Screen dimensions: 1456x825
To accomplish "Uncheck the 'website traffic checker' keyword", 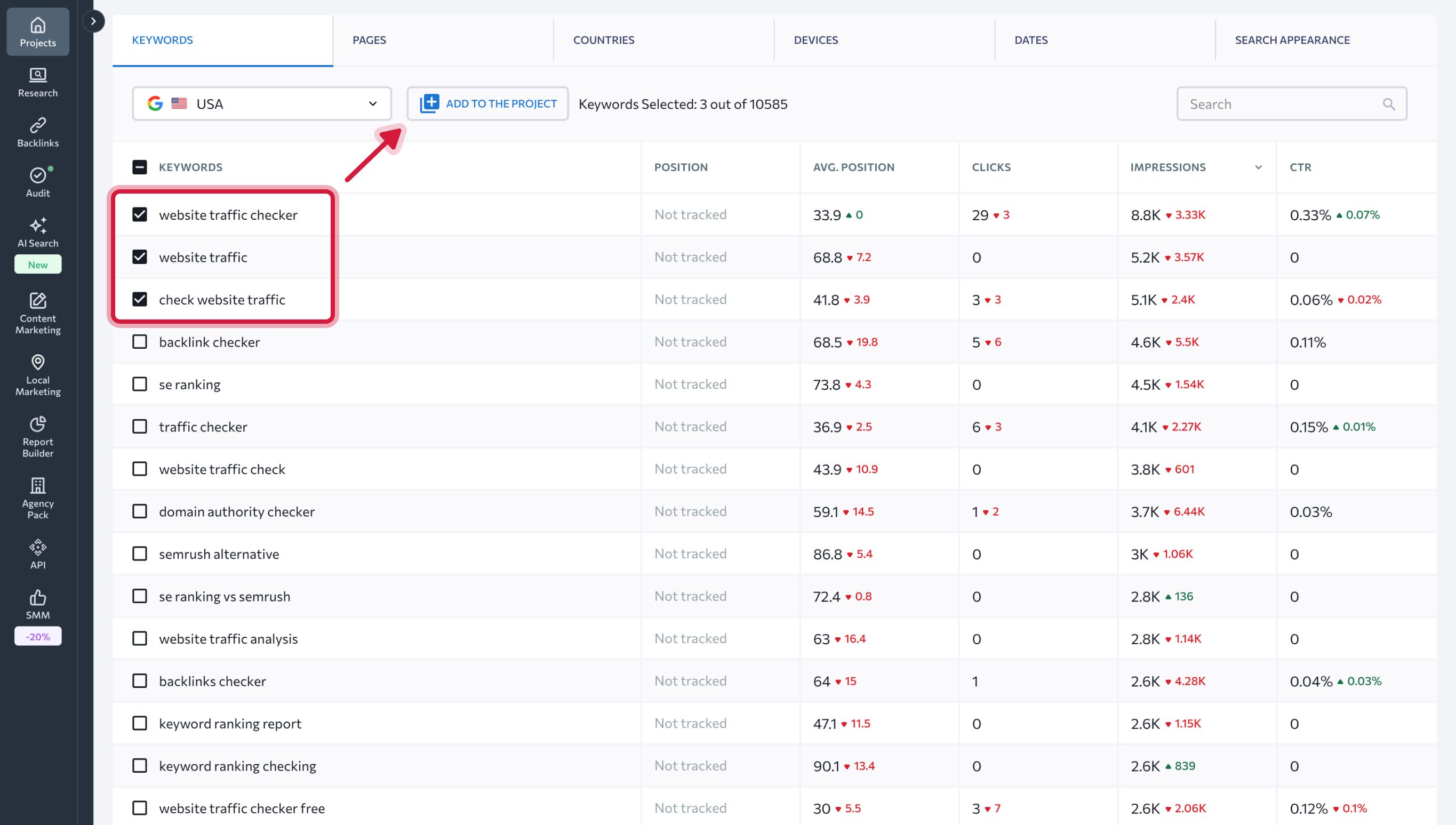I will [139, 214].
